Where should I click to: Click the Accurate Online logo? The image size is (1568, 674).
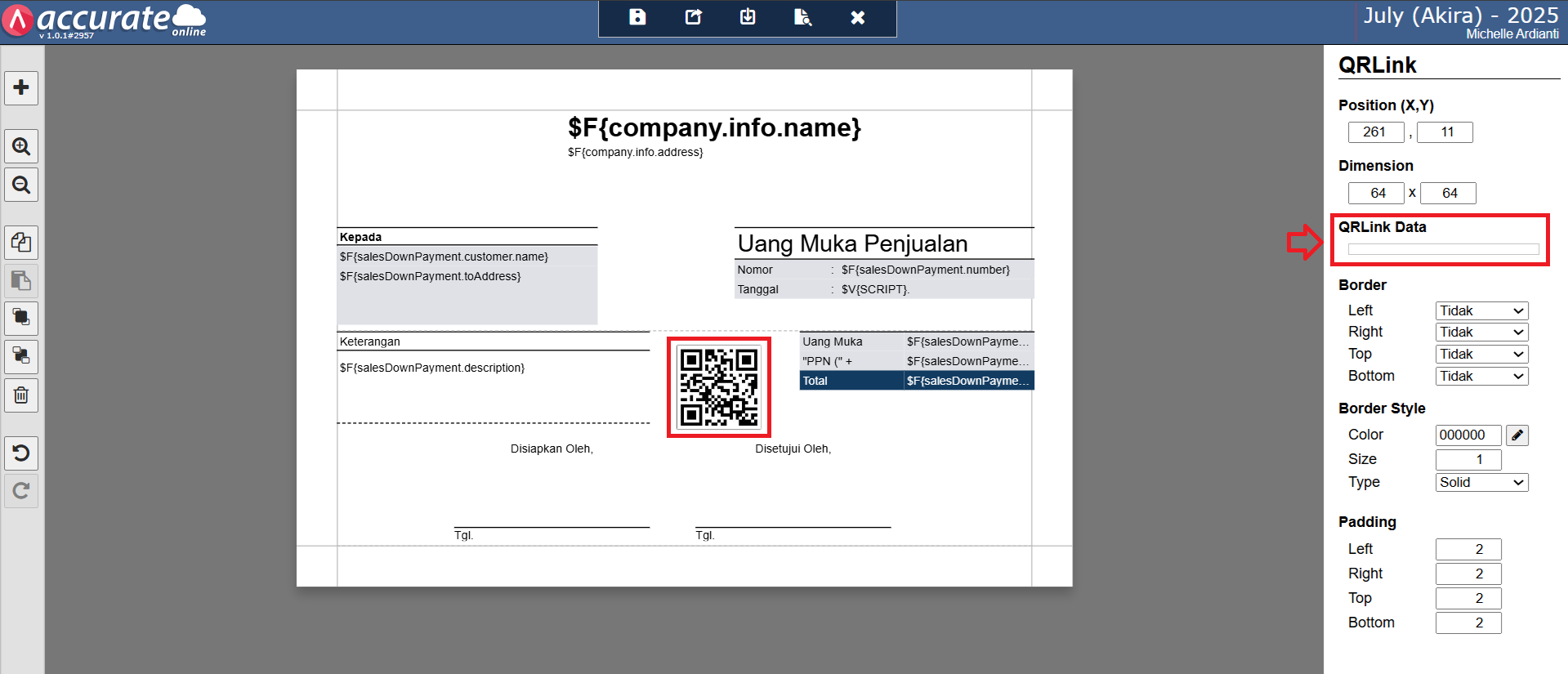click(104, 20)
